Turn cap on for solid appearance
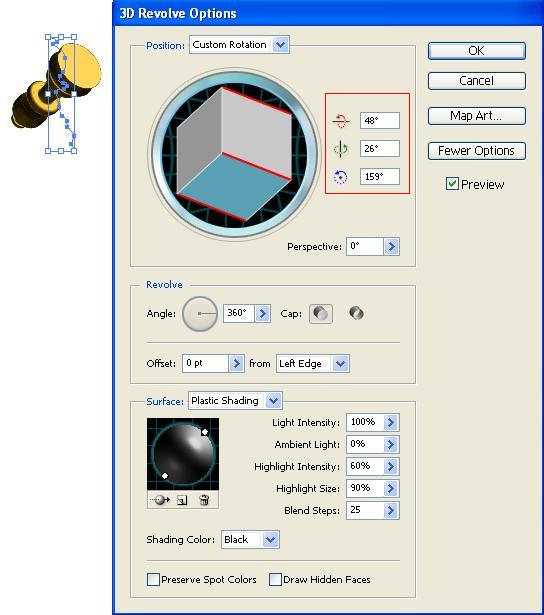This screenshot has height=615, width=544. pos(321,314)
